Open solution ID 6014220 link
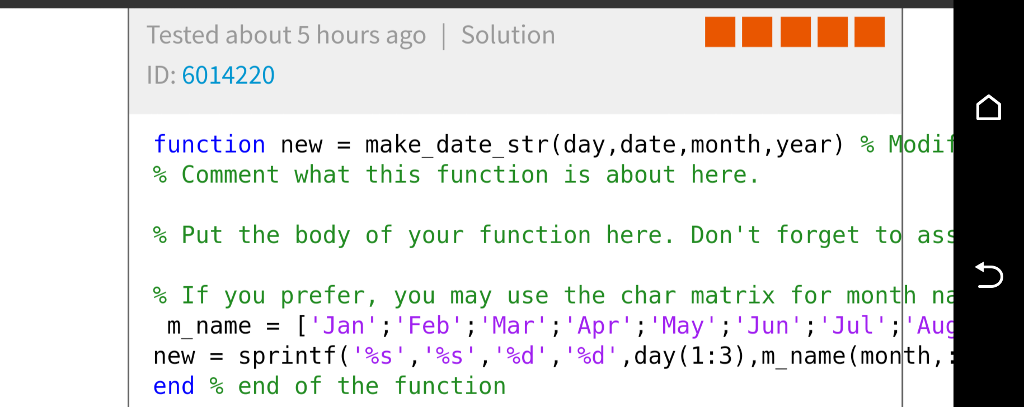This screenshot has height=407, width=1024. 228,76
